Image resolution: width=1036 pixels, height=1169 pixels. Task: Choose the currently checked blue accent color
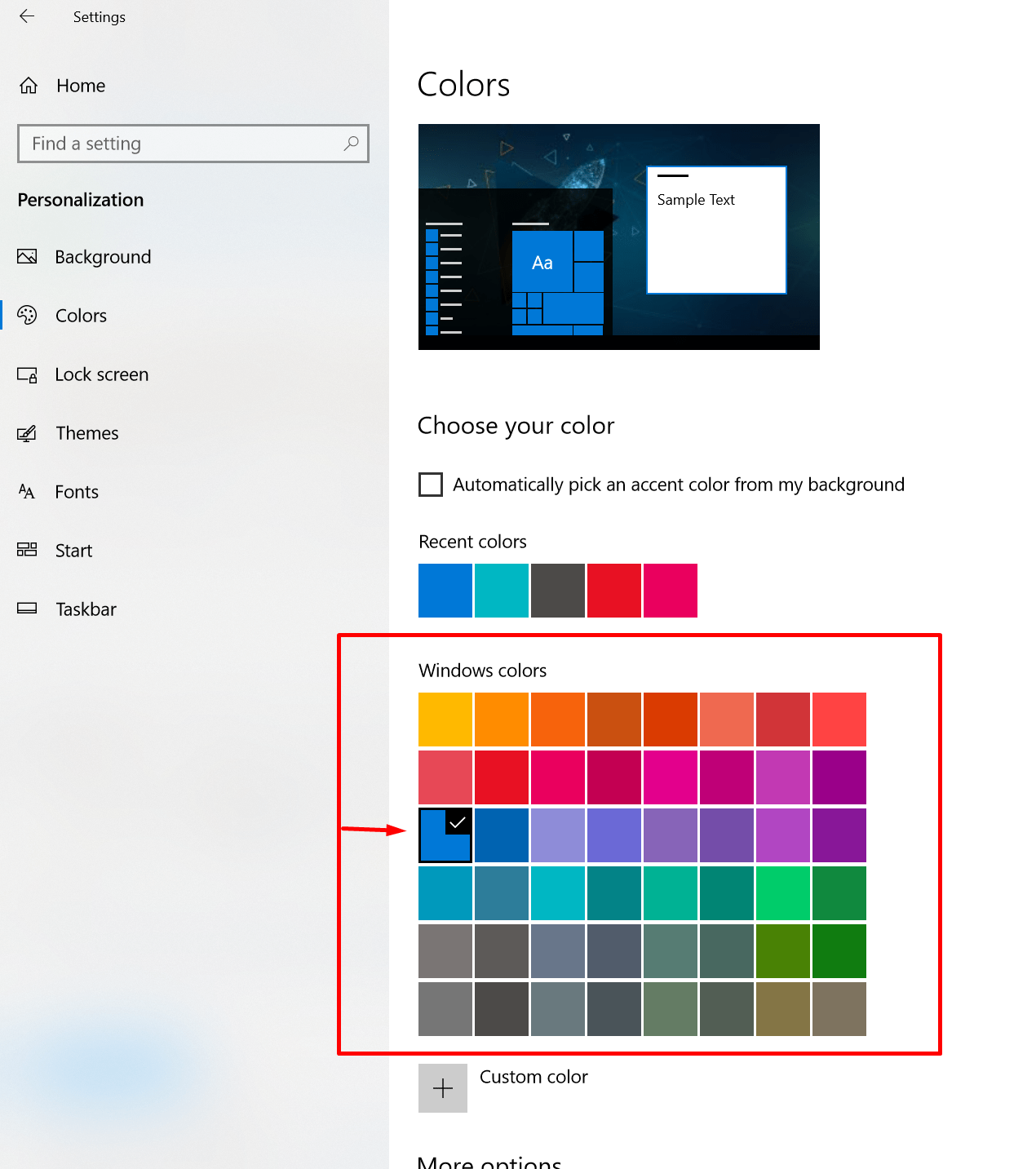(445, 835)
